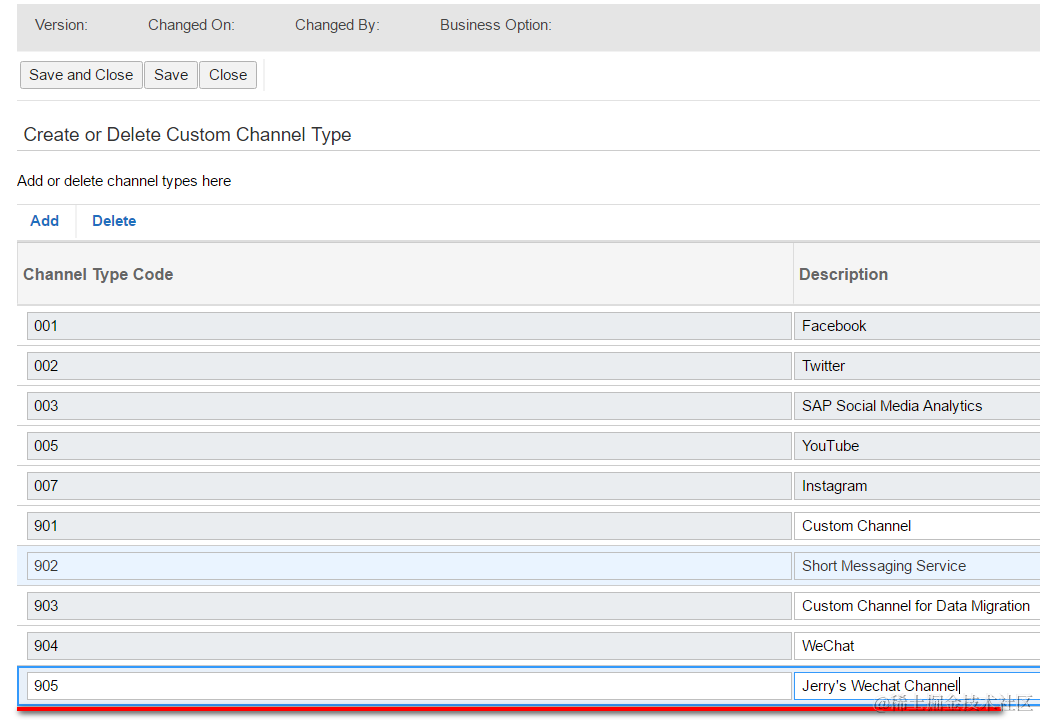
Task: Select the Channel Type Code column header
Action: coord(98,274)
